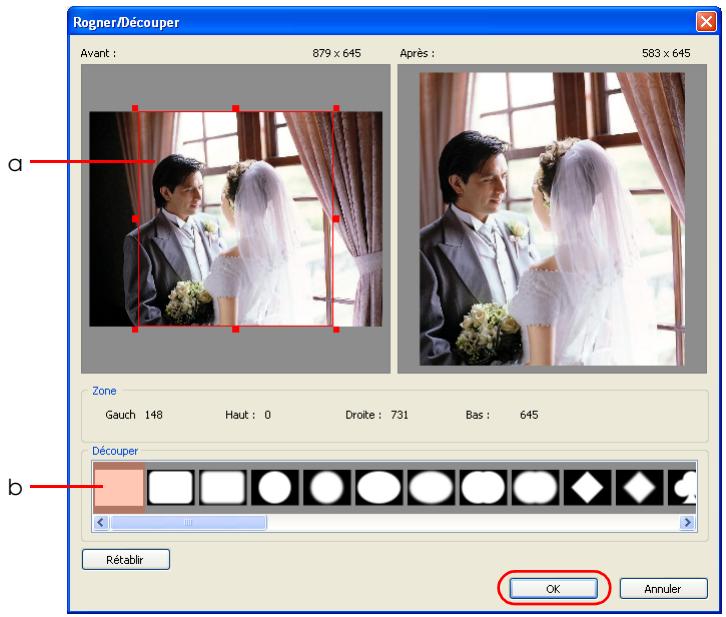Click the Zone group label

pyautogui.click(x=104, y=391)
